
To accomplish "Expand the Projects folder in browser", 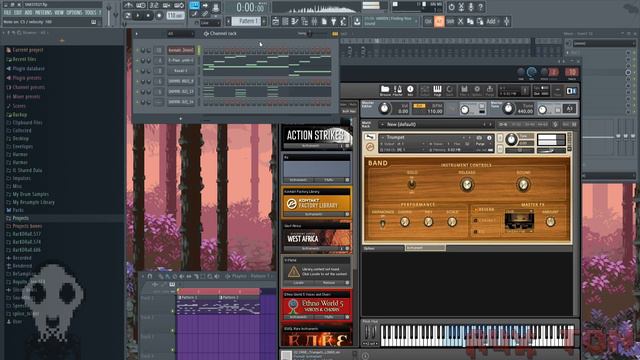I will 20,218.
